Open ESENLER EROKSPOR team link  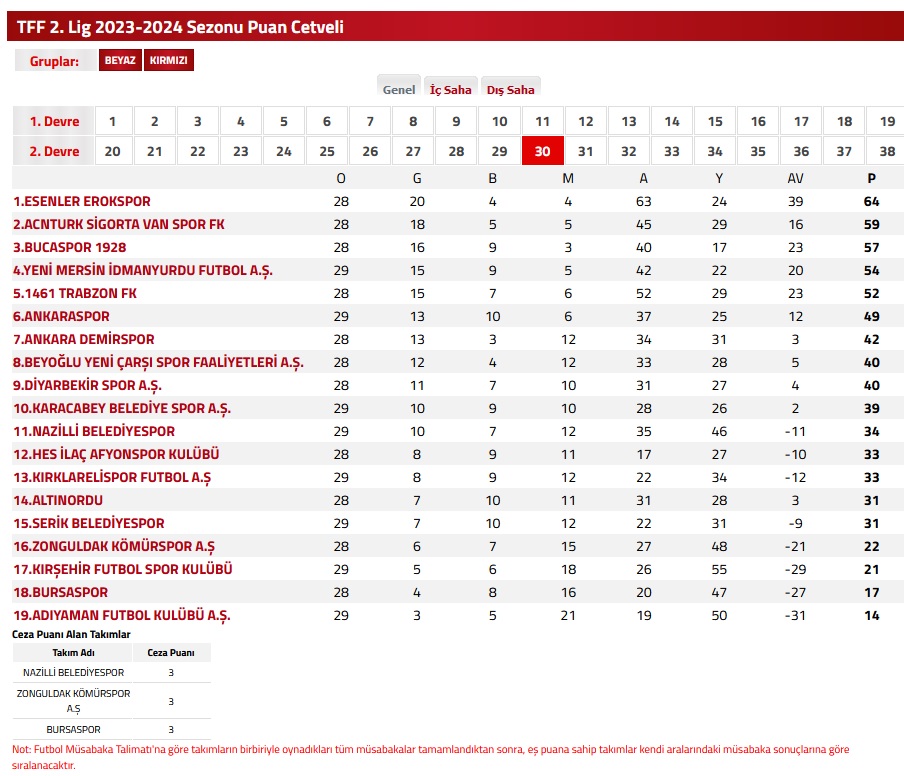[82, 201]
